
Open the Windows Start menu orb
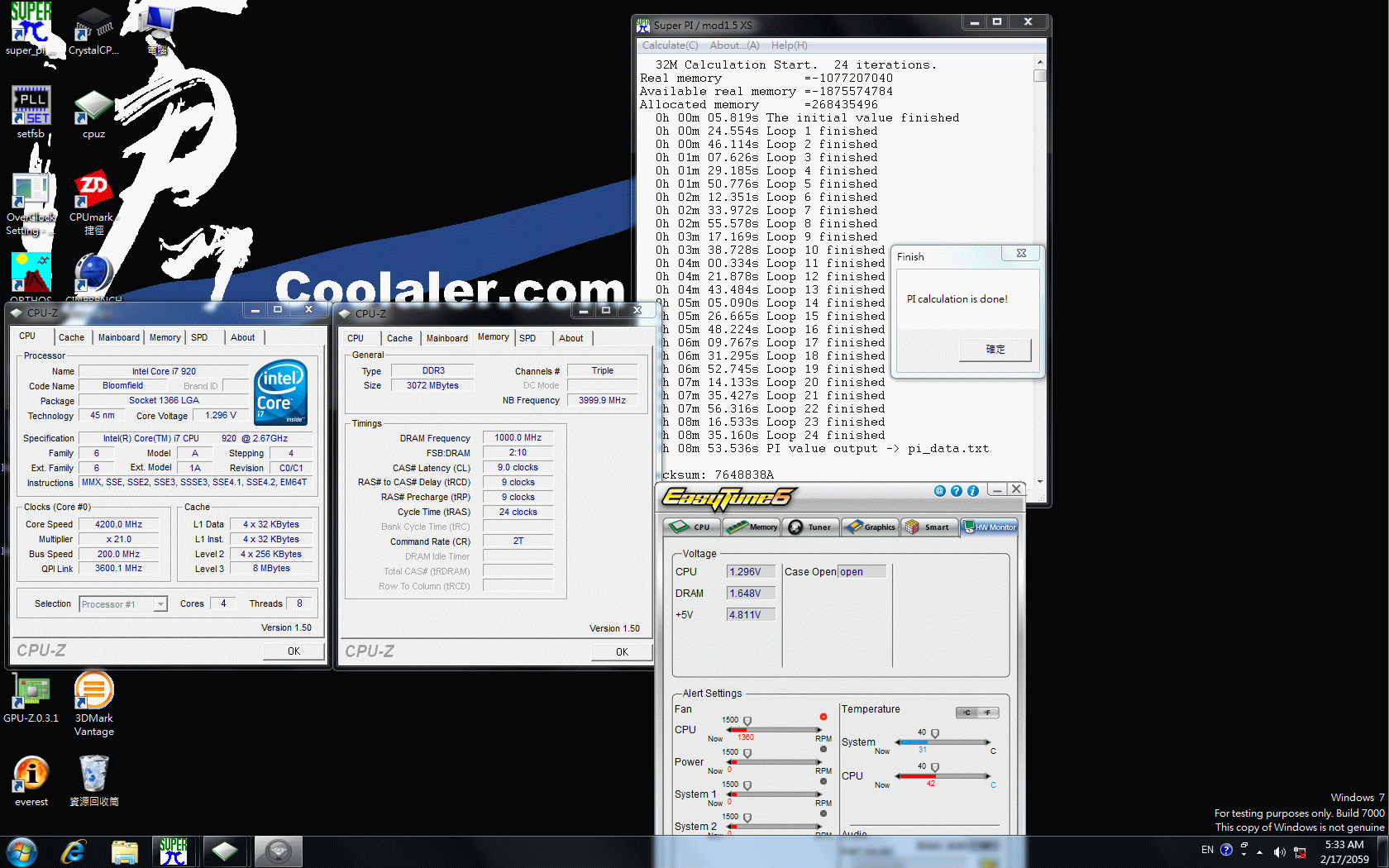tap(21, 851)
